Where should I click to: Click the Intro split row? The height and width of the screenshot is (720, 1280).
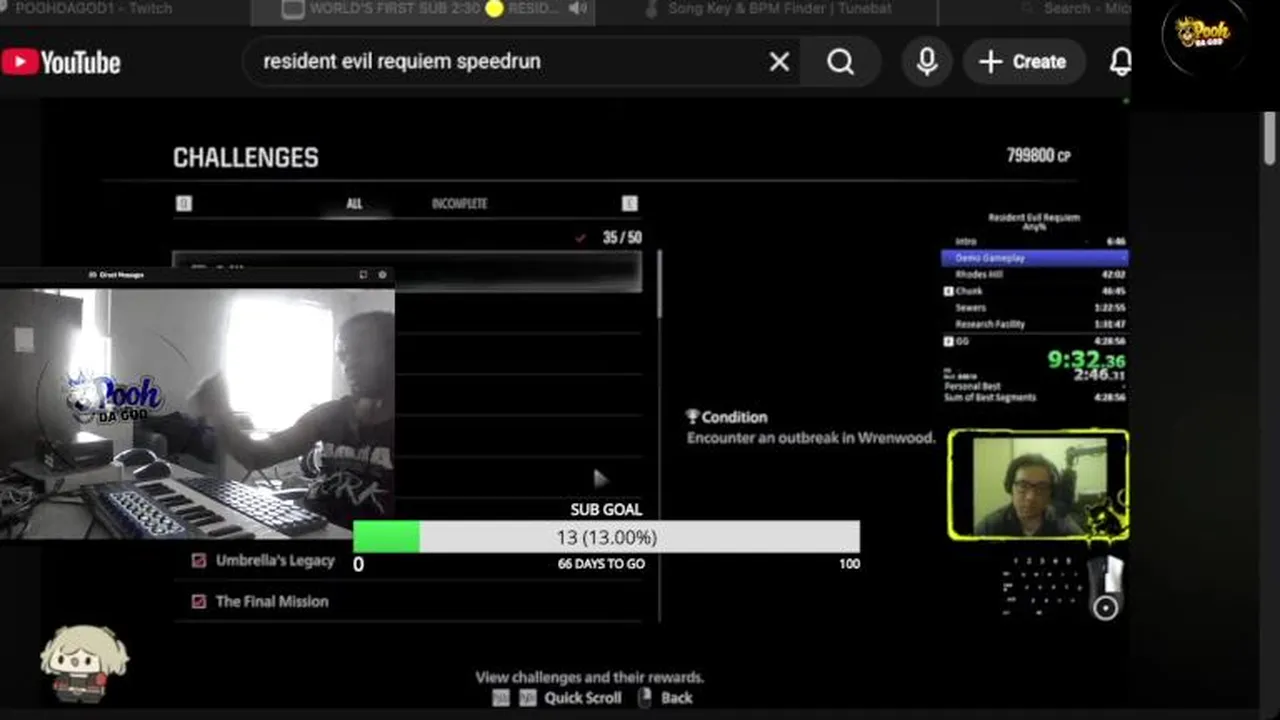[1035, 241]
